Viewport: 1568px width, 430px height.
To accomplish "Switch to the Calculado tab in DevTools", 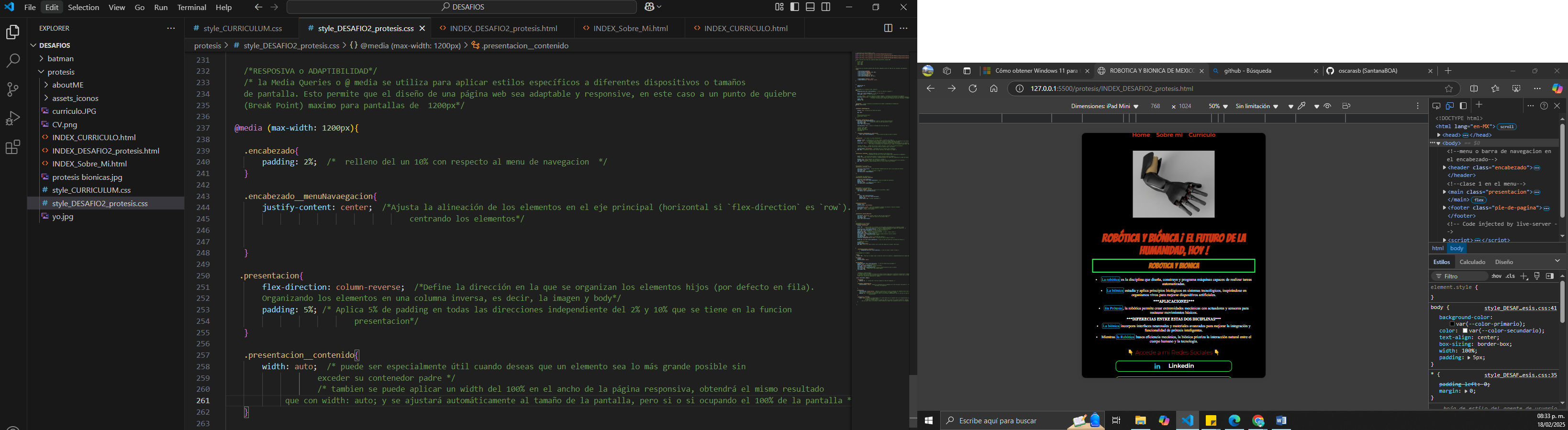I will [x=1472, y=262].
